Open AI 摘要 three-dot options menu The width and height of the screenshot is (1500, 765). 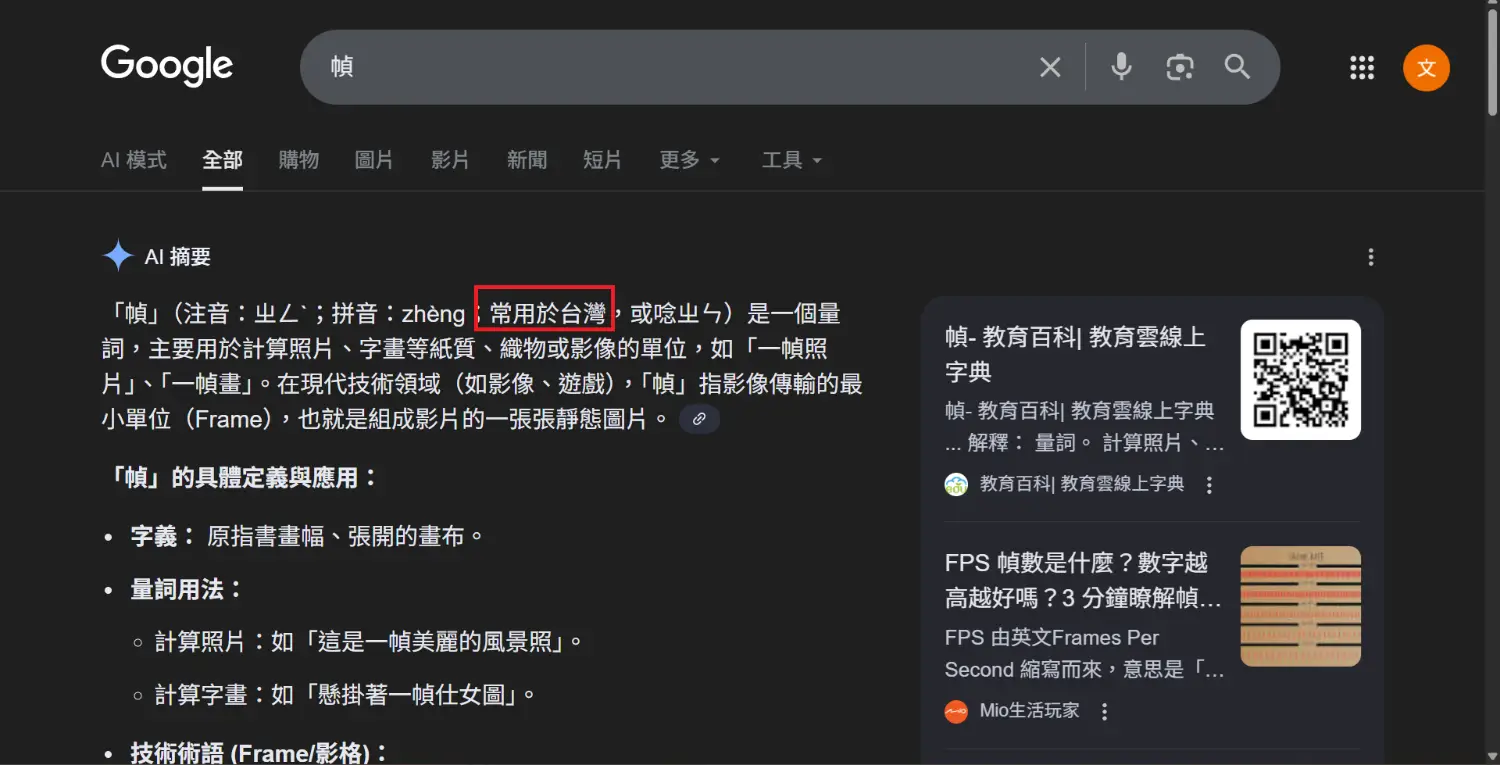1371,257
